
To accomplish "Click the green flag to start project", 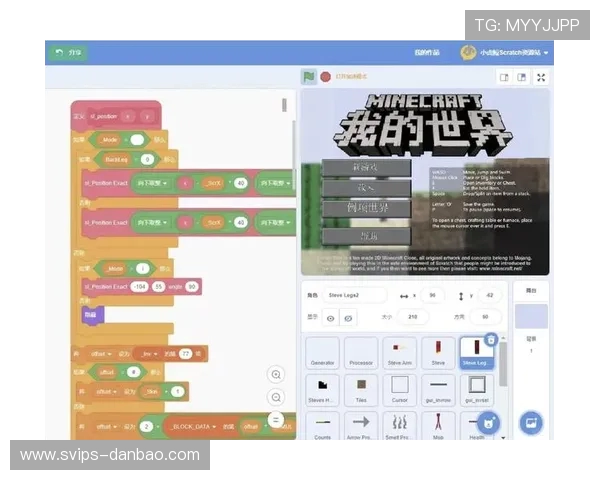I will coord(309,76).
